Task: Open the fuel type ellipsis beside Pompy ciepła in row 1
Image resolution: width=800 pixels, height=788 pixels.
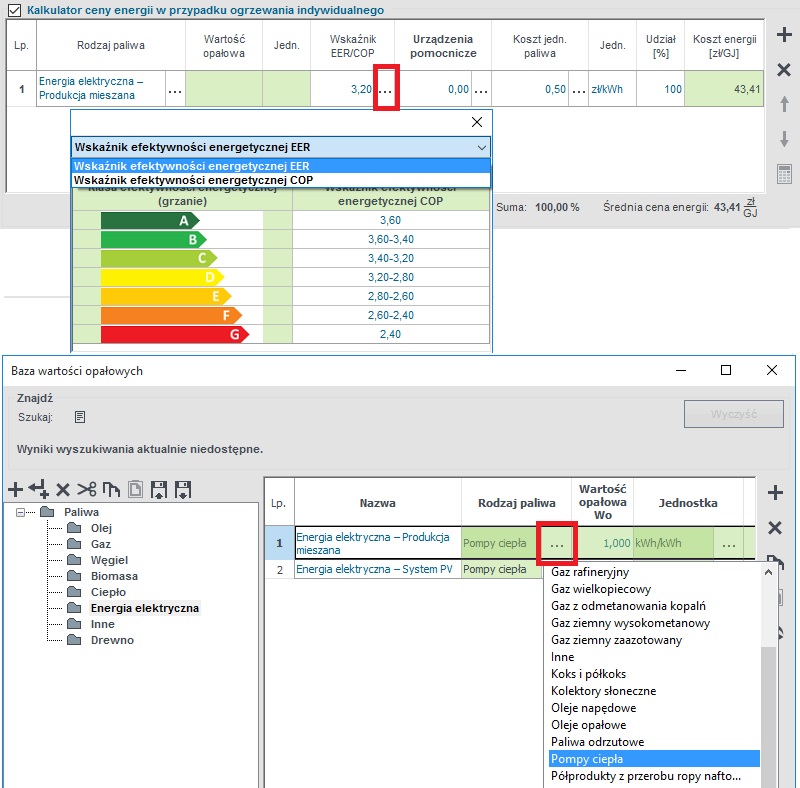Action: pyautogui.click(x=557, y=543)
